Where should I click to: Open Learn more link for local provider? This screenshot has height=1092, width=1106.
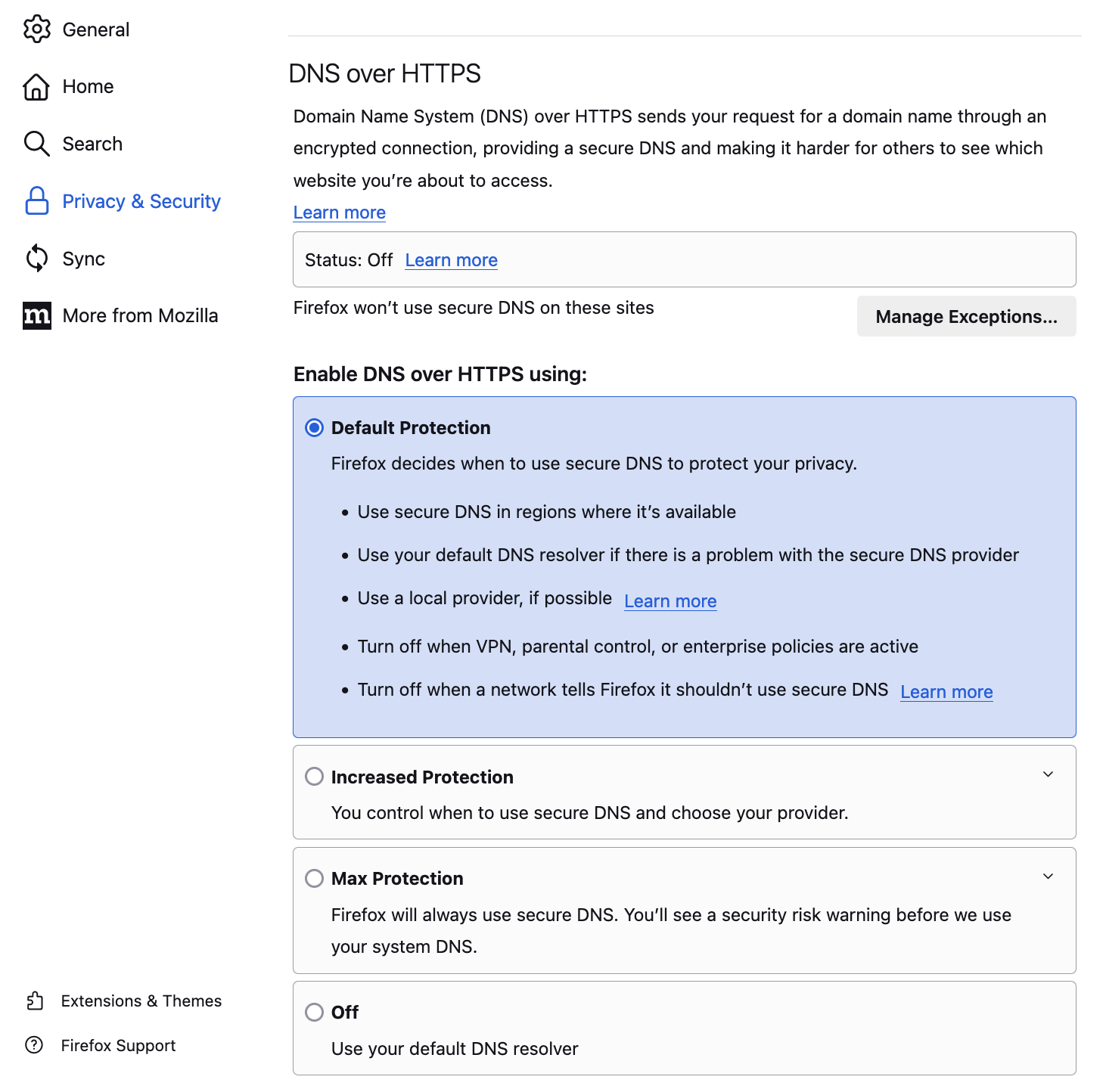click(x=670, y=601)
